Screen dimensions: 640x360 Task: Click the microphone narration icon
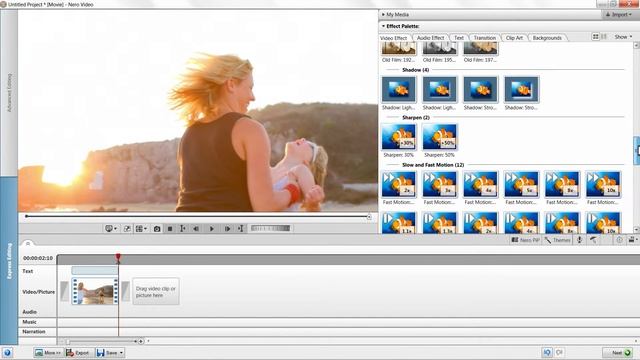click(579, 240)
